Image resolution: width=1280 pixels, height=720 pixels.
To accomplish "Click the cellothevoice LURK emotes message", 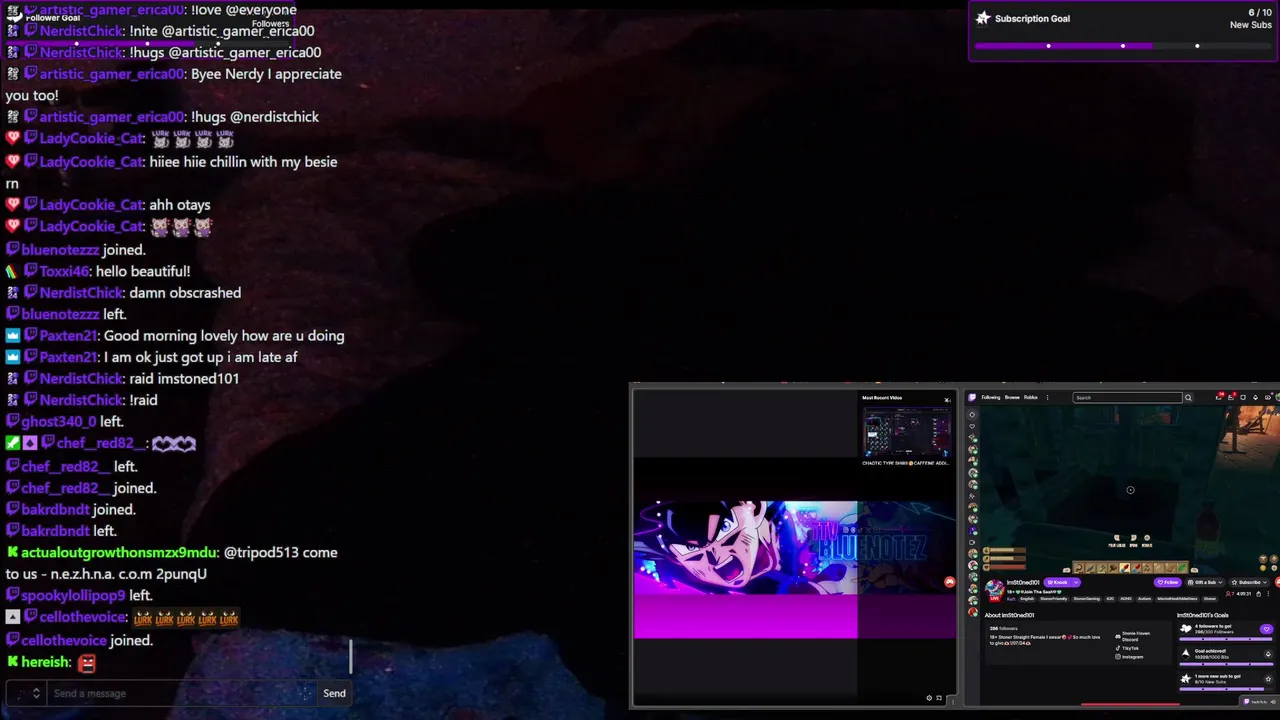I will [186, 618].
